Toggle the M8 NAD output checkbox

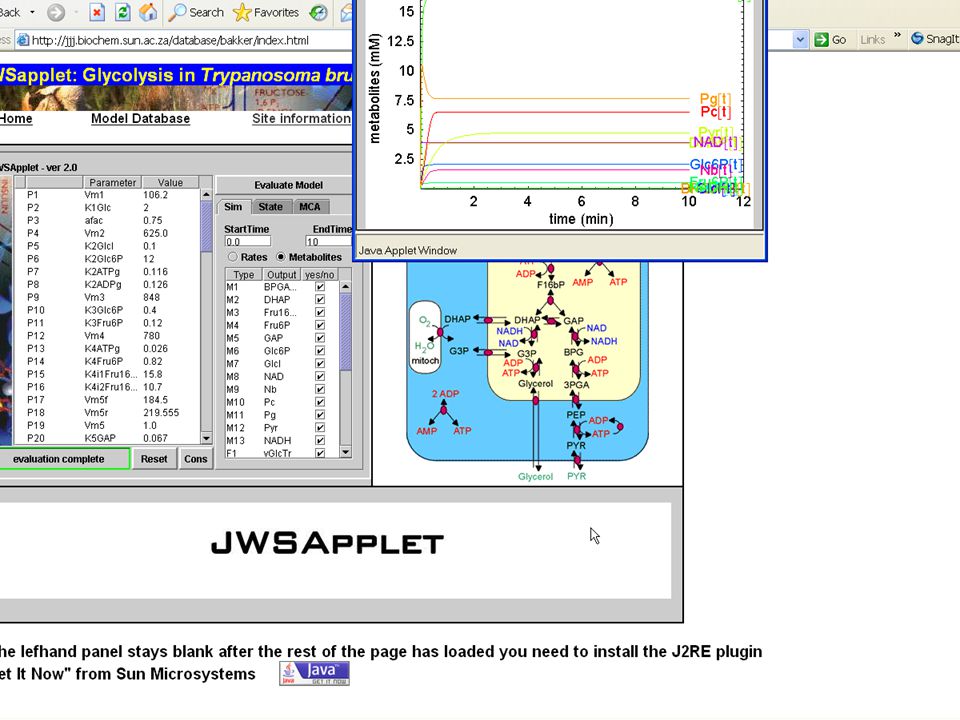coord(320,377)
